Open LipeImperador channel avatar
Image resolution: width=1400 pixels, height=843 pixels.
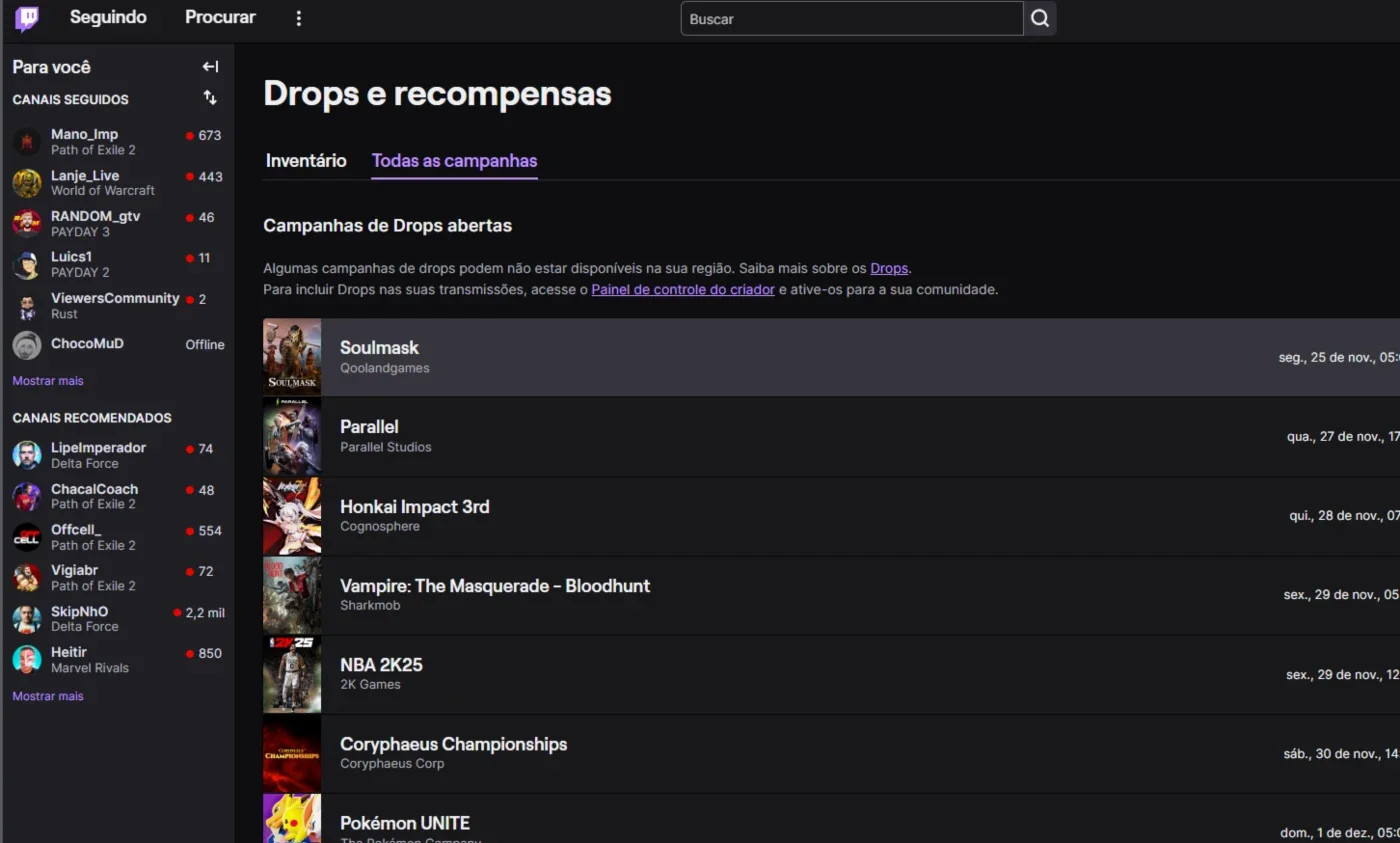(x=27, y=455)
